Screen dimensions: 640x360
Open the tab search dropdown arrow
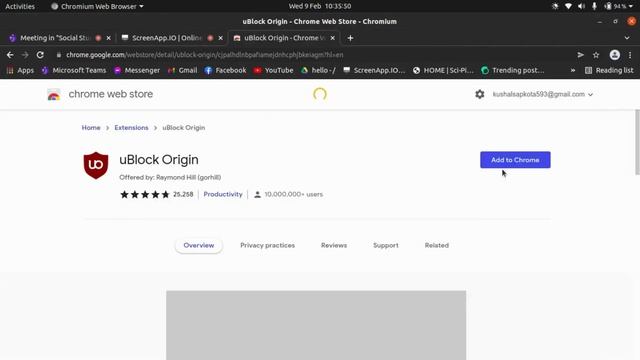click(x=627, y=38)
